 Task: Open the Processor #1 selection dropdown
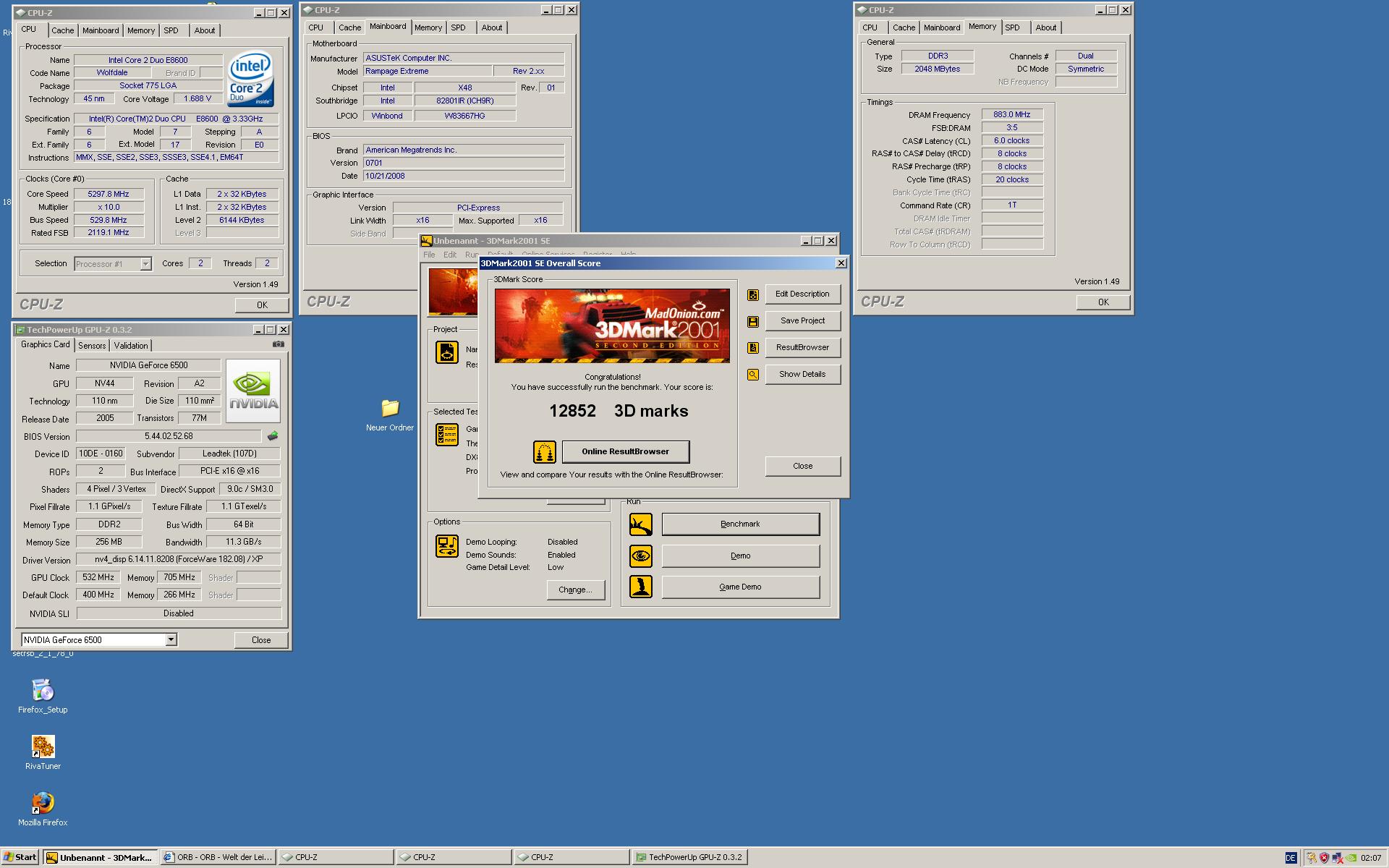tap(145, 264)
